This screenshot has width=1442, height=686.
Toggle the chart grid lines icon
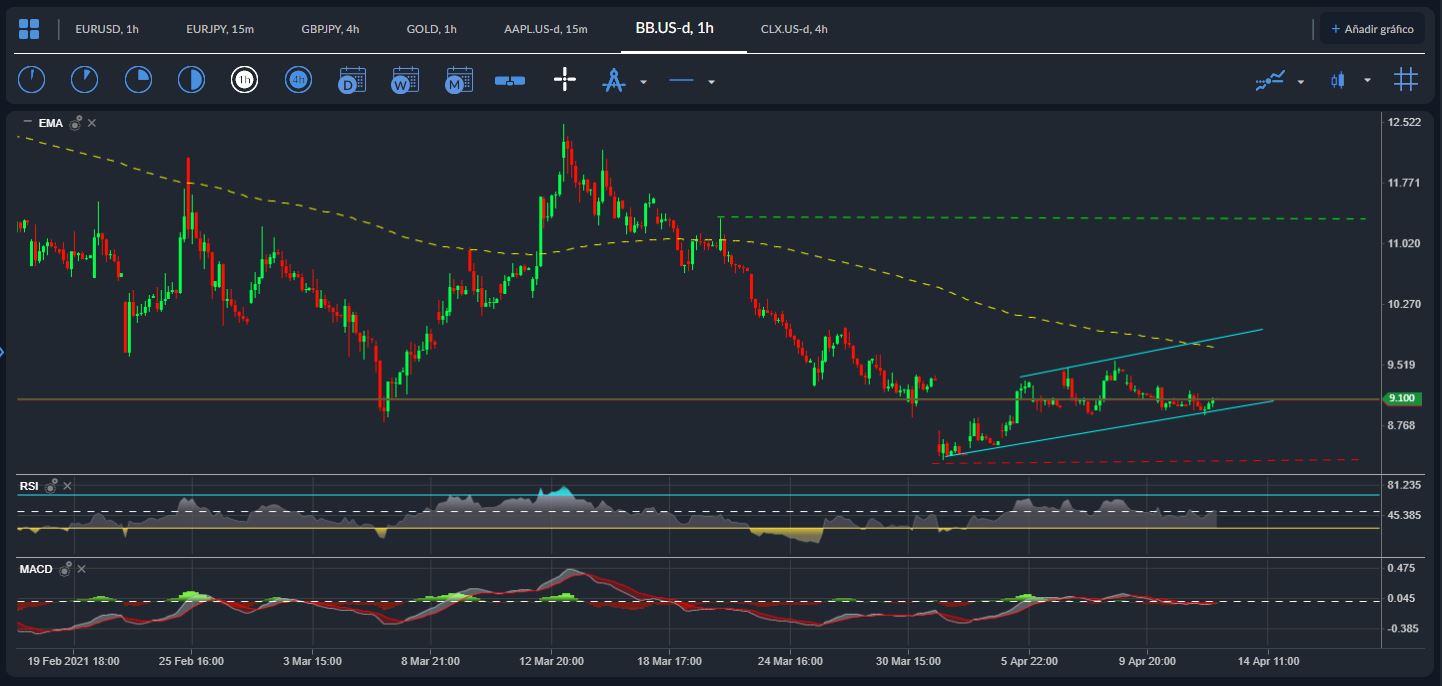pos(1405,80)
